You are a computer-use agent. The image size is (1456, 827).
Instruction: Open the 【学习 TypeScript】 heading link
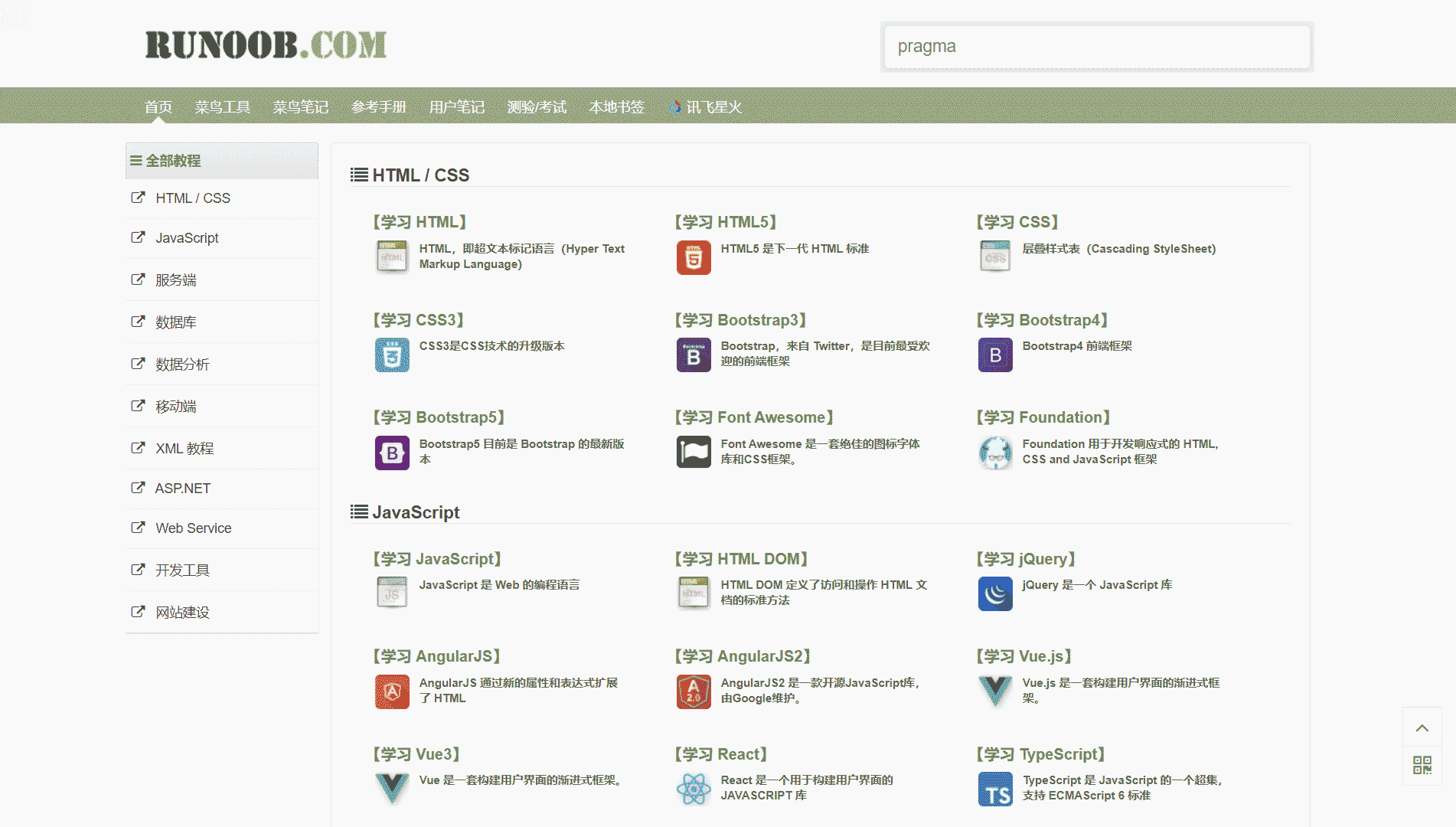(x=1040, y=754)
